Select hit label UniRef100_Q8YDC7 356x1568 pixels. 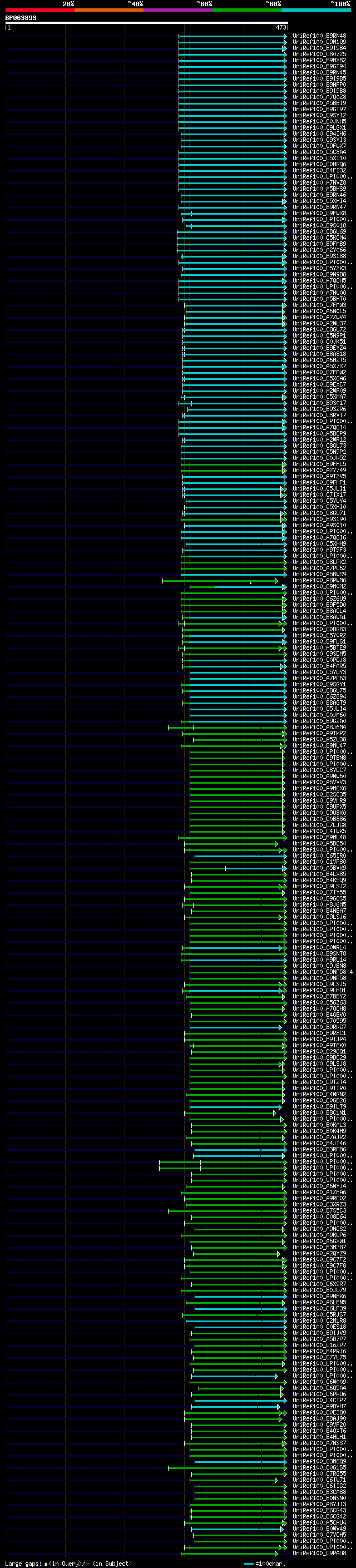[x=319, y=770]
